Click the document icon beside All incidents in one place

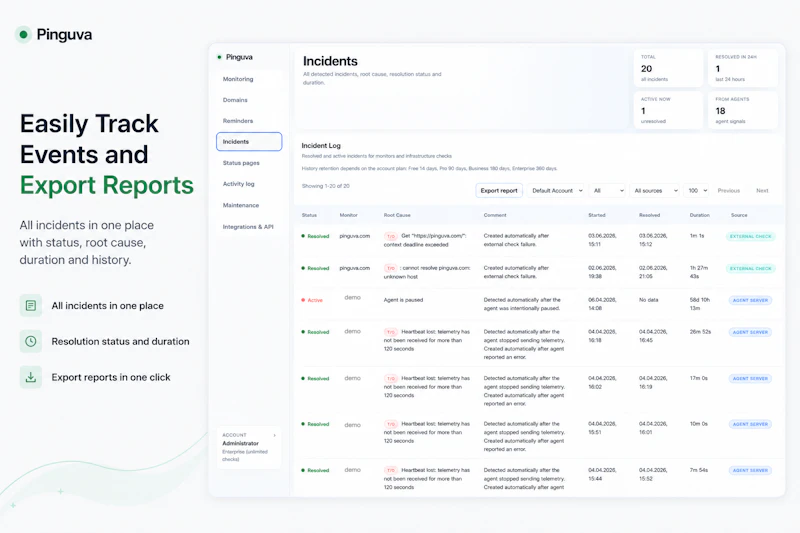[x=31, y=306]
